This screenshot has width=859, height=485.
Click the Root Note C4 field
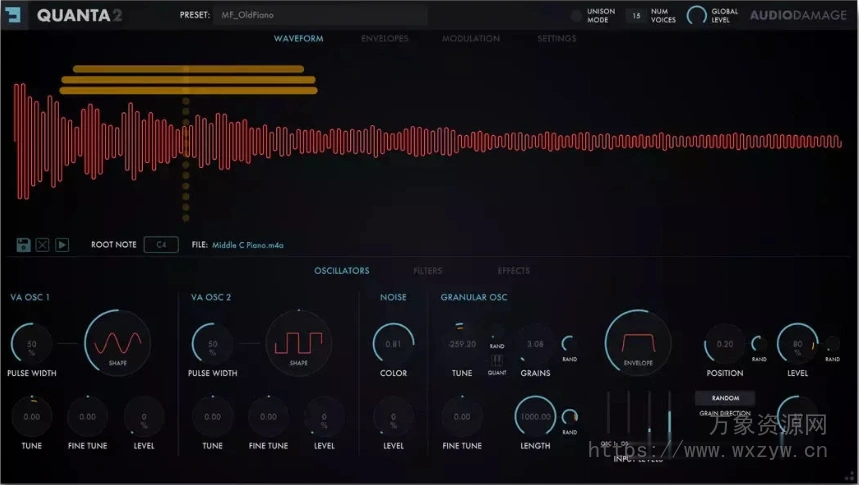(x=161, y=244)
